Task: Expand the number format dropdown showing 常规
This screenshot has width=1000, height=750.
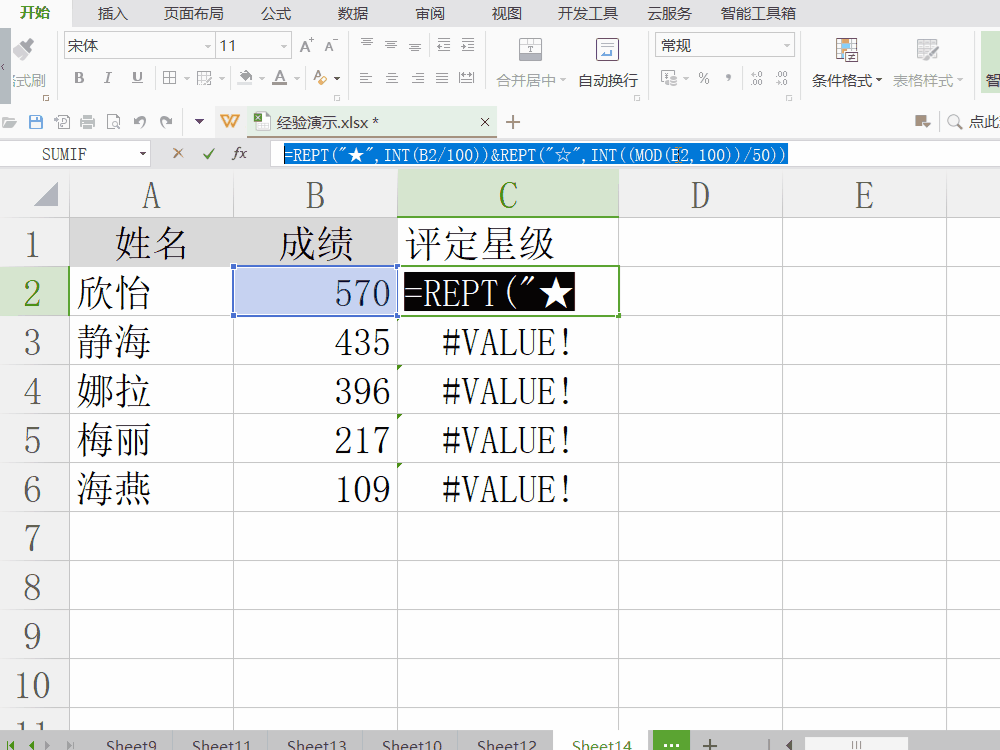Action: tap(787, 46)
